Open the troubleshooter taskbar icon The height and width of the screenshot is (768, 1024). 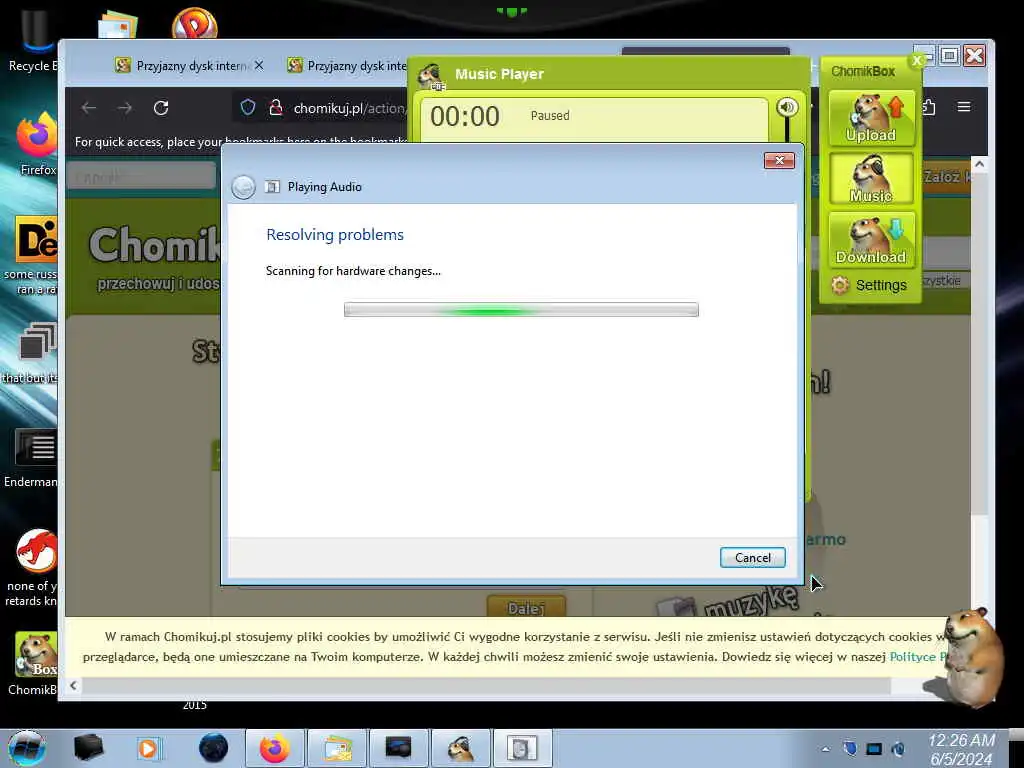point(522,748)
